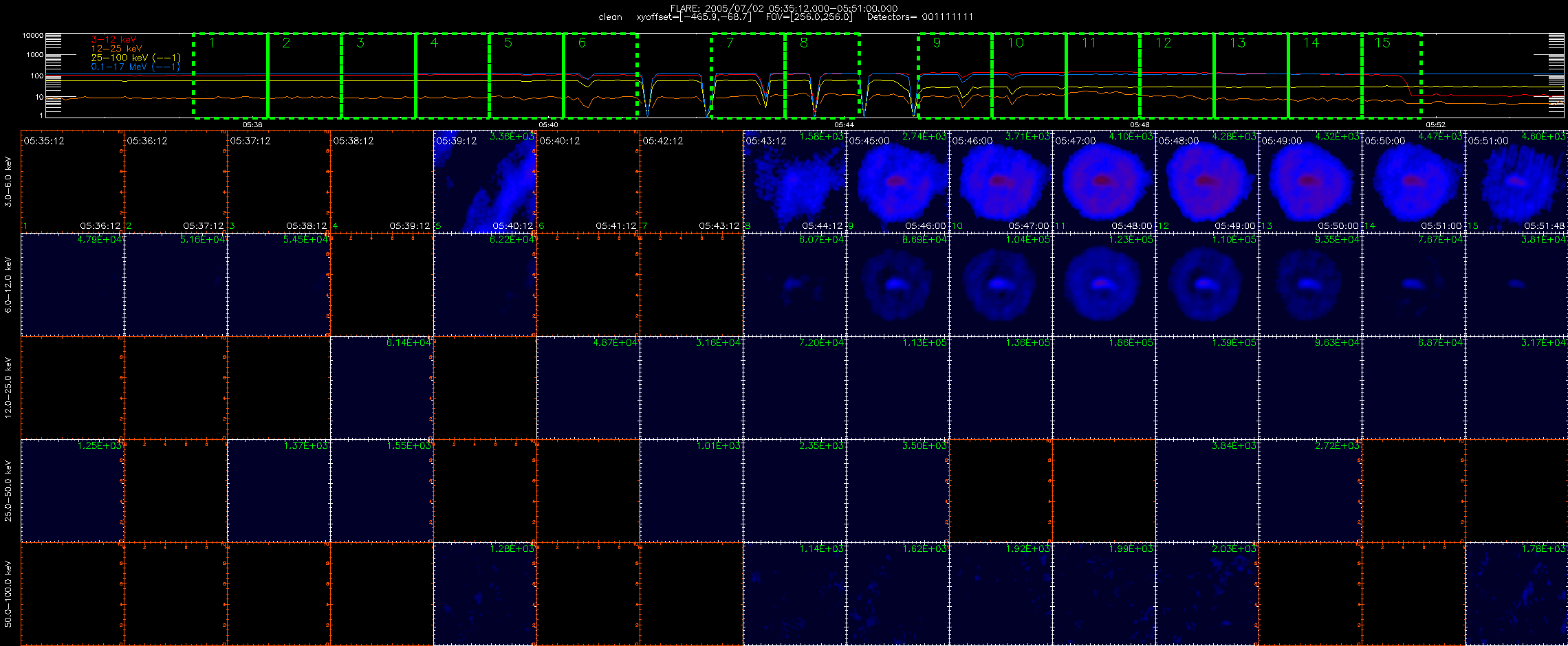Open the 6-12 keV image with peak 8.69E+04
The width and height of the screenshot is (1568, 646).
[898, 285]
